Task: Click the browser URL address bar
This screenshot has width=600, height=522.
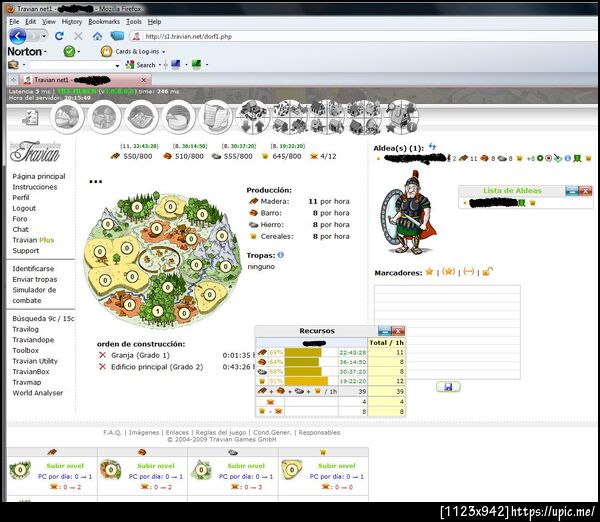Action: click(364, 36)
